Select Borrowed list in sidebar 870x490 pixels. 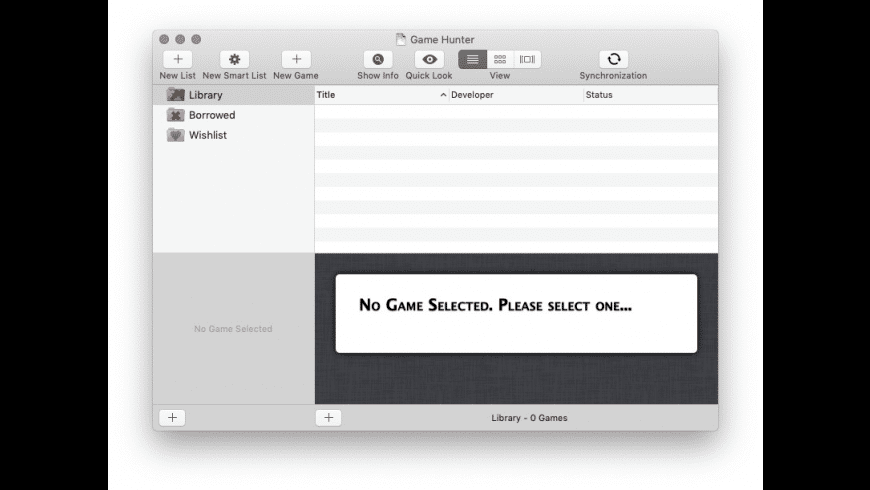click(x=234, y=115)
